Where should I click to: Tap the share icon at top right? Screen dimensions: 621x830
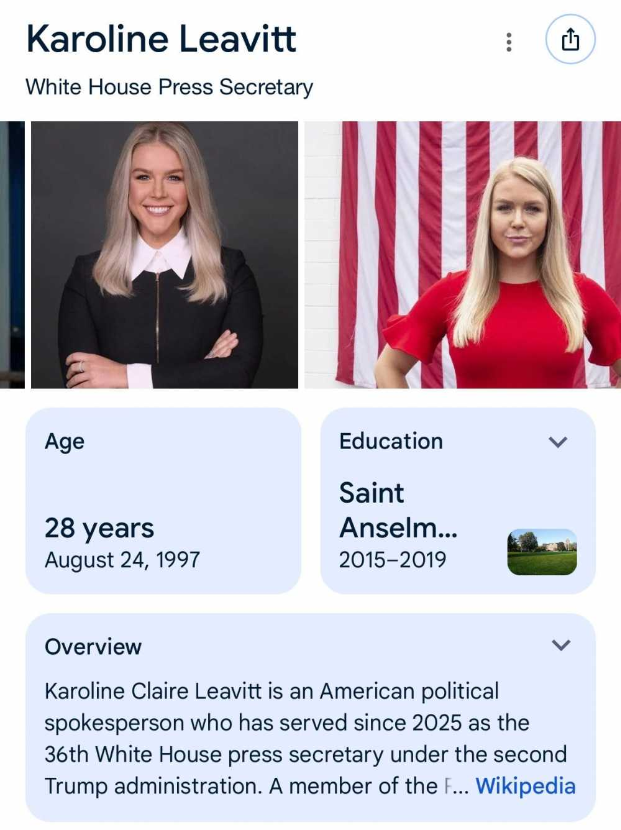click(x=570, y=40)
